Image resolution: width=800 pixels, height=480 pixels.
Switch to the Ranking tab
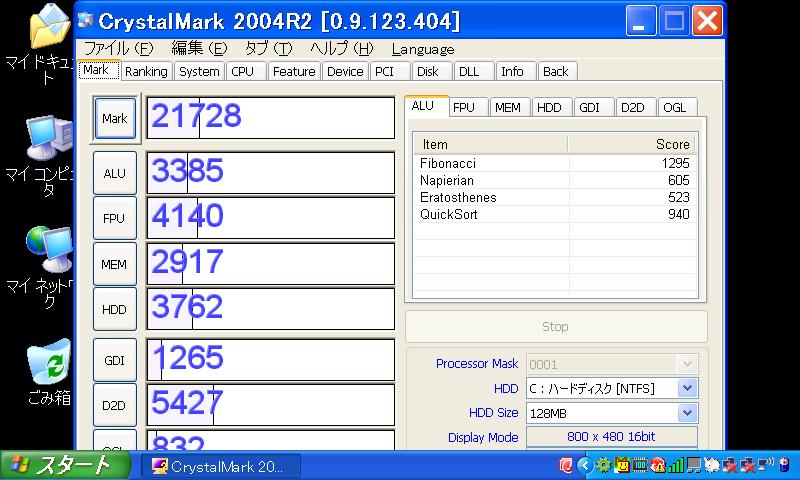click(x=146, y=71)
